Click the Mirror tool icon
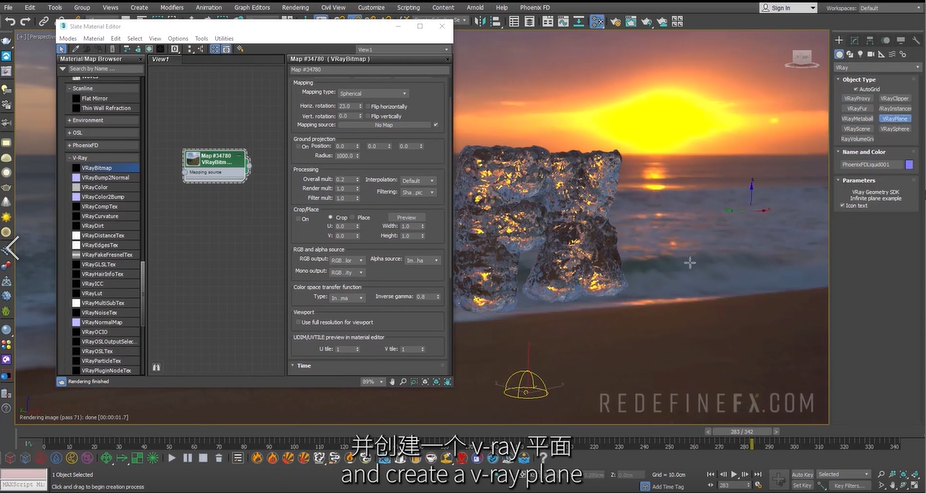 [480, 22]
